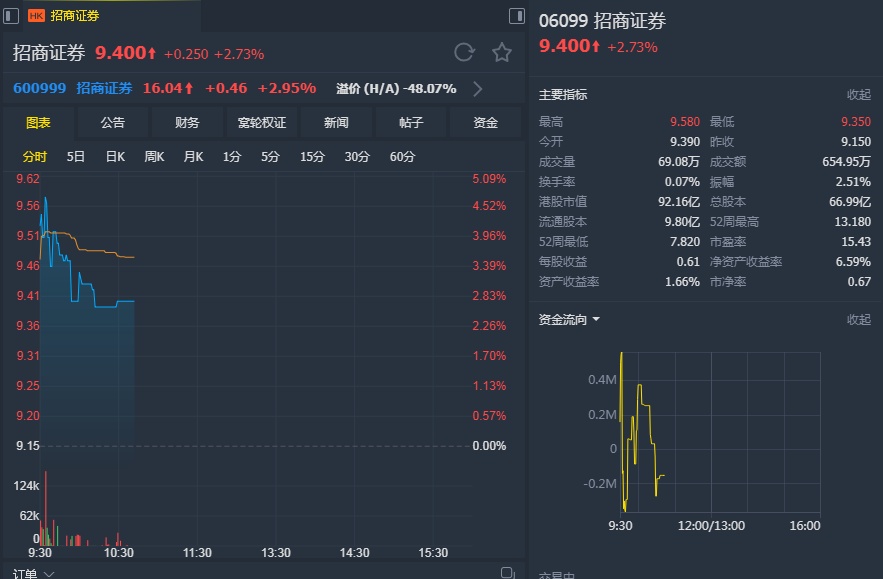Toggle the right sidebar panel icon

tap(516, 16)
